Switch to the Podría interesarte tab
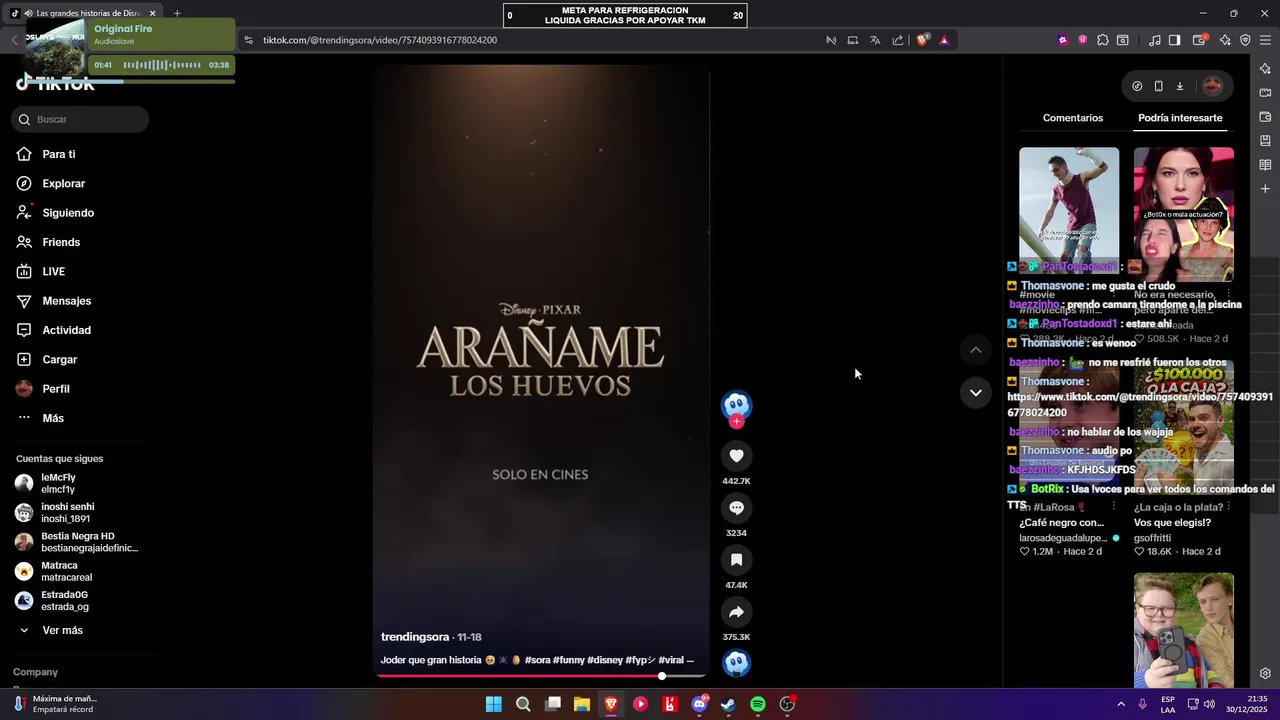 tap(1180, 118)
